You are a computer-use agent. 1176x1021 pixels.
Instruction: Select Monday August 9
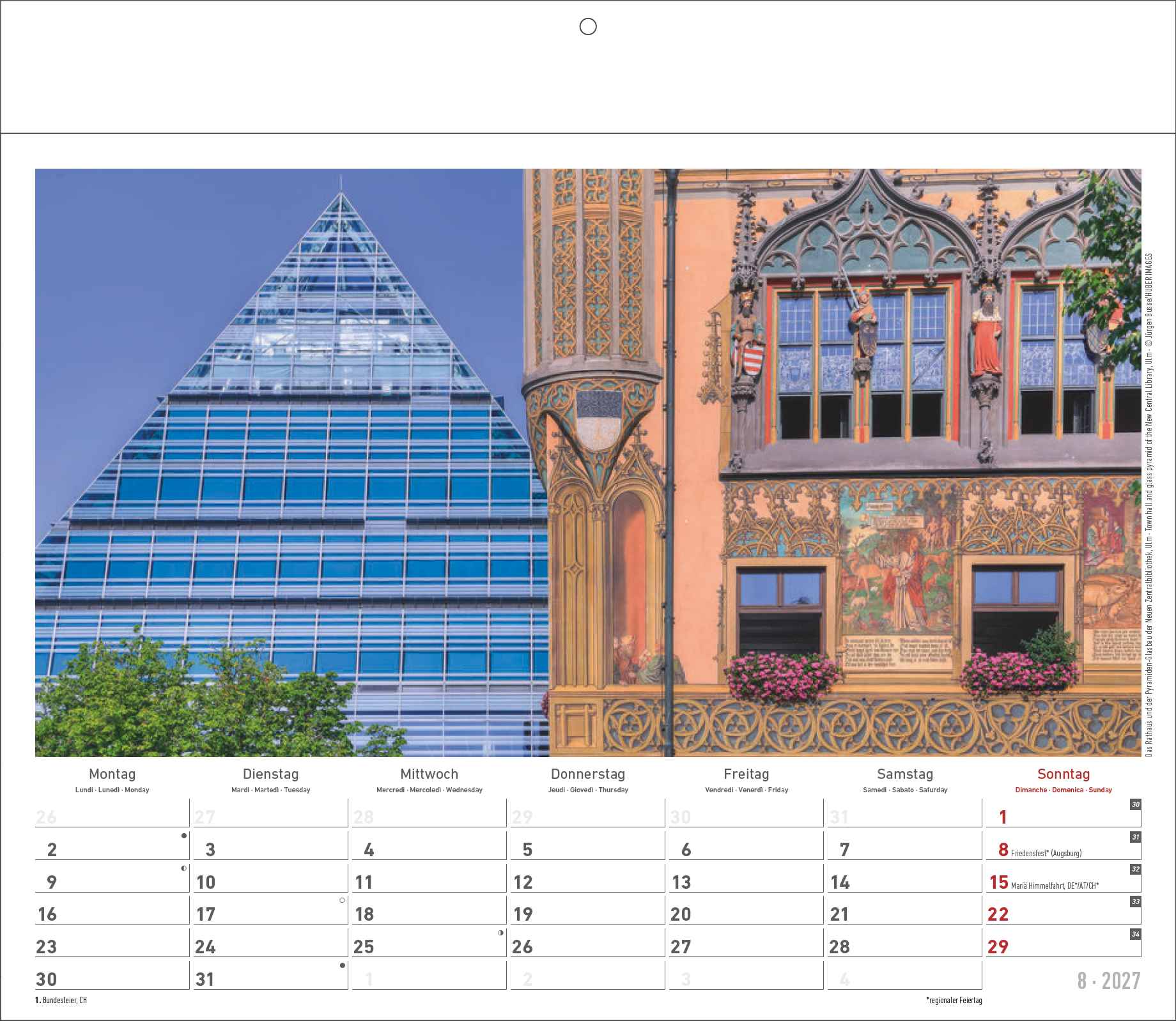pyautogui.click(x=52, y=882)
